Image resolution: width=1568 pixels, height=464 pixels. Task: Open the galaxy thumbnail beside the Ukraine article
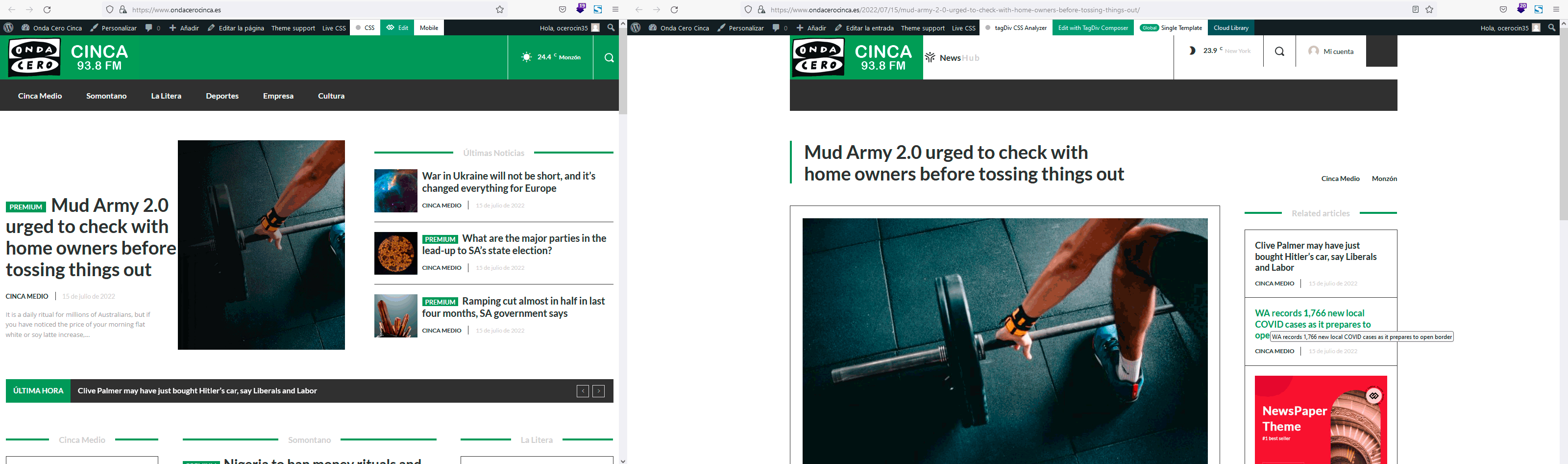coord(395,191)
